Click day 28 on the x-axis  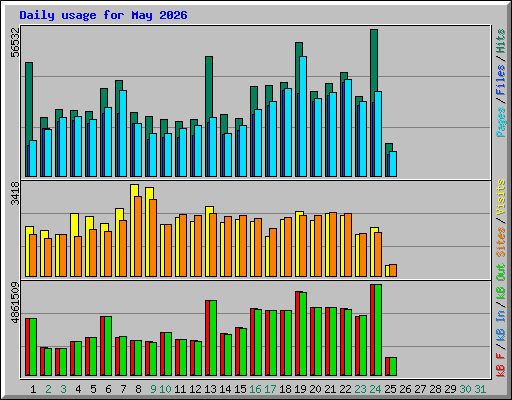(435, 389)
